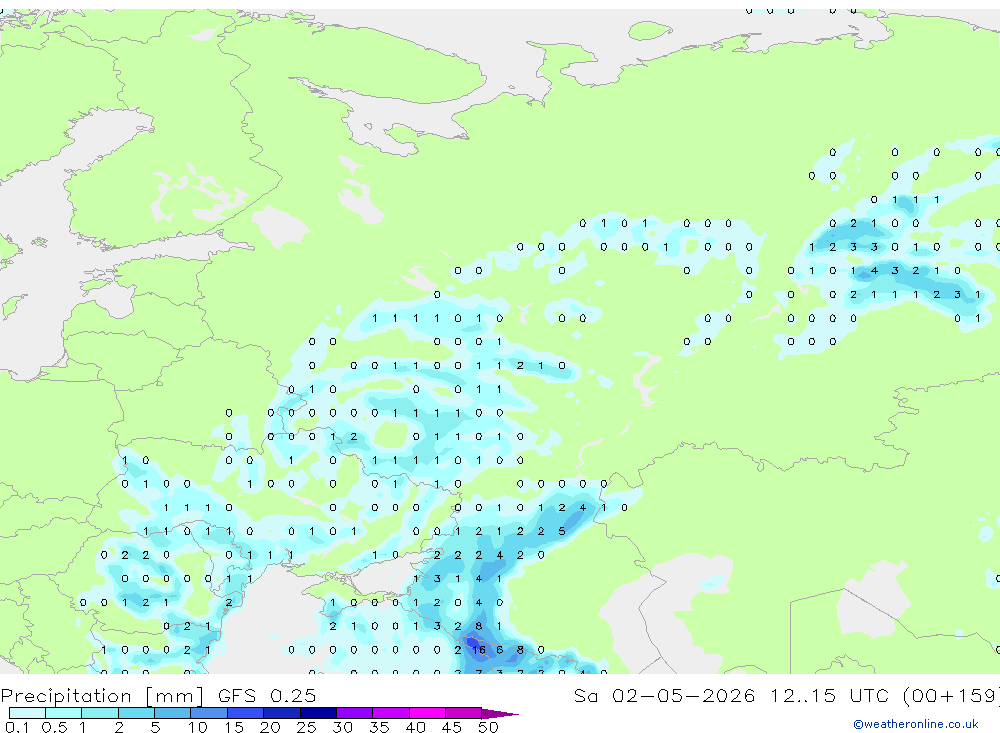Image resolution: width=1000 pixels, height=733 pixels.
Task: Click the '12..15 UTC' time label
Action: (830, 695)
